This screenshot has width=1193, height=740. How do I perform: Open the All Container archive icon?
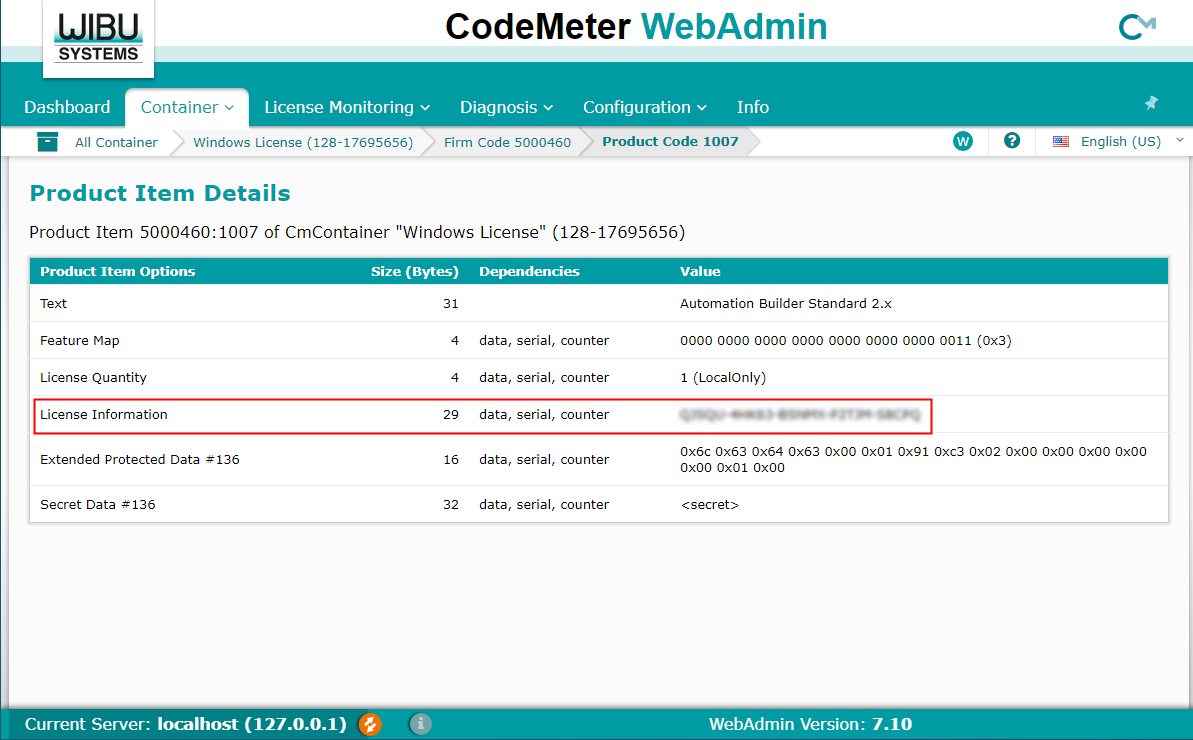pos(47,141)
